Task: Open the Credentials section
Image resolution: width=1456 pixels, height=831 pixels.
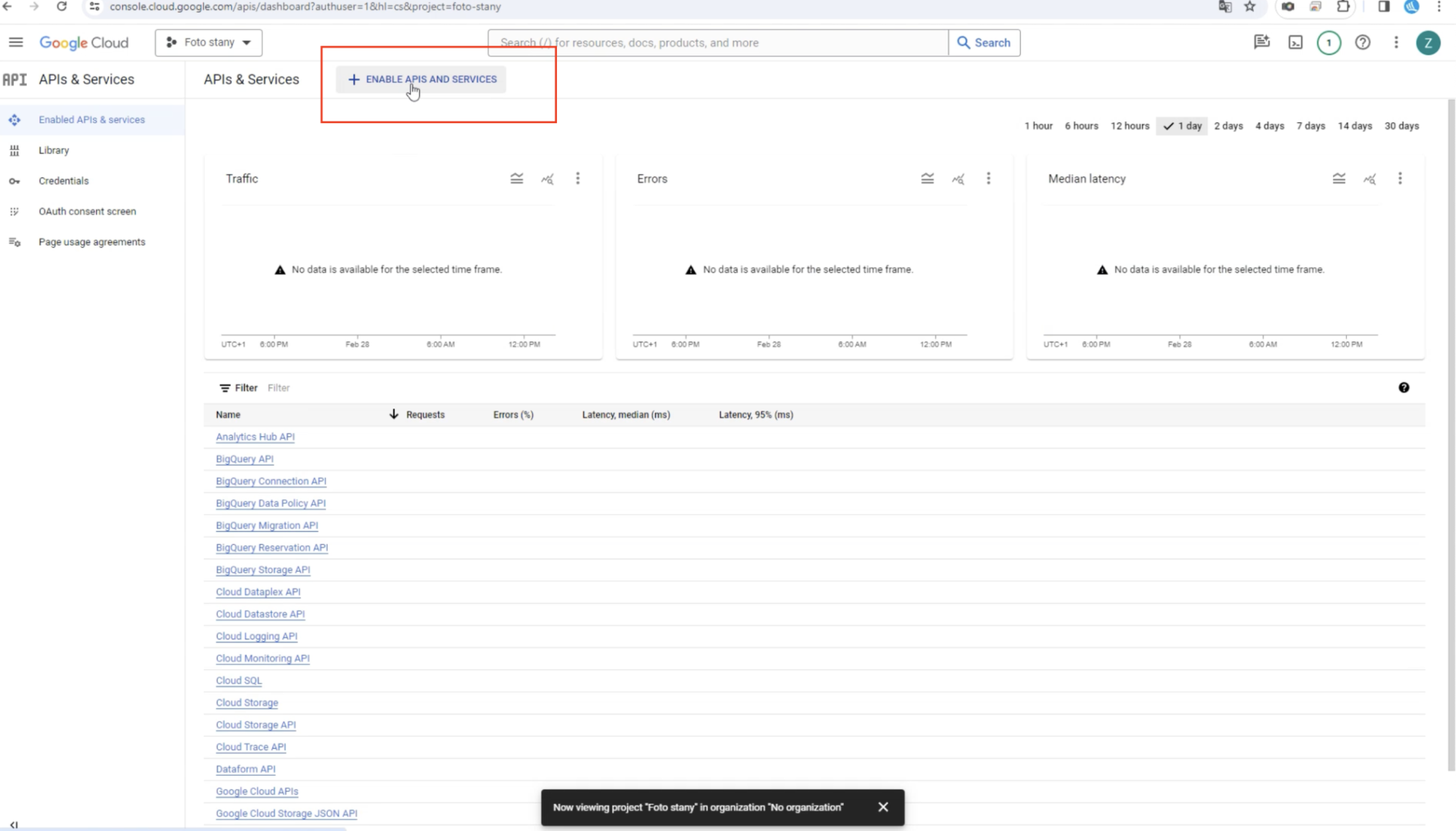Action: pos(63,181)
